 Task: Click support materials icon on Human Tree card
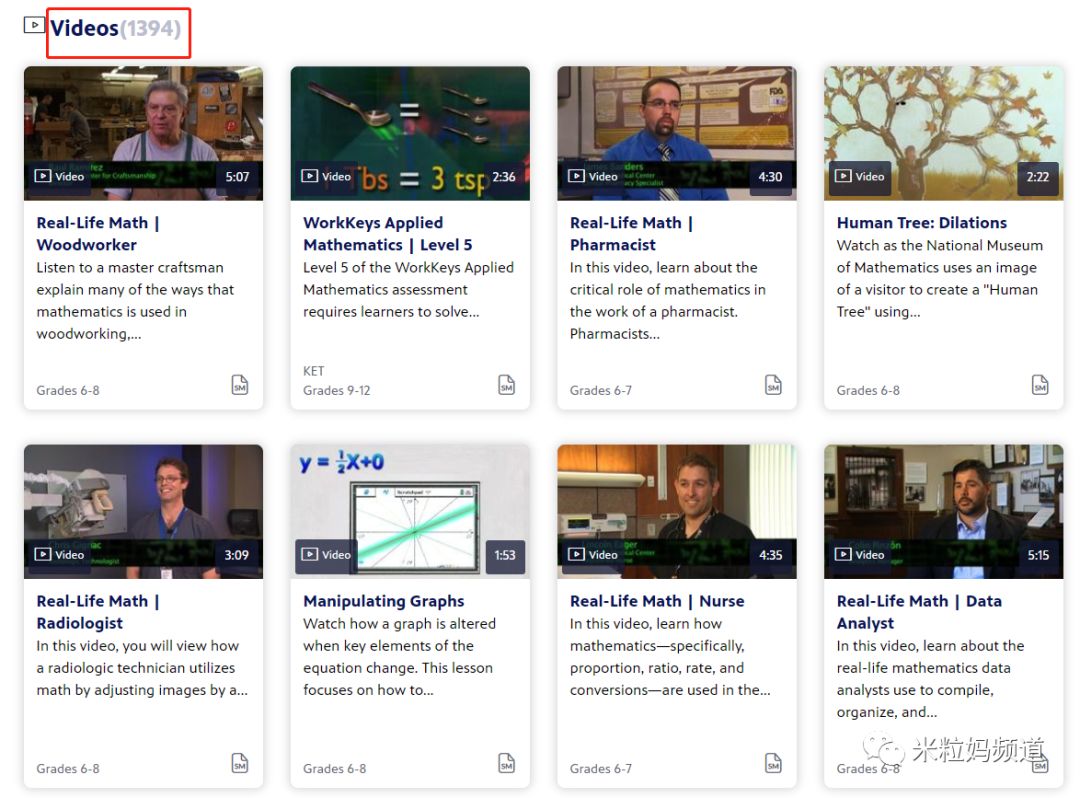point(1040,385)
